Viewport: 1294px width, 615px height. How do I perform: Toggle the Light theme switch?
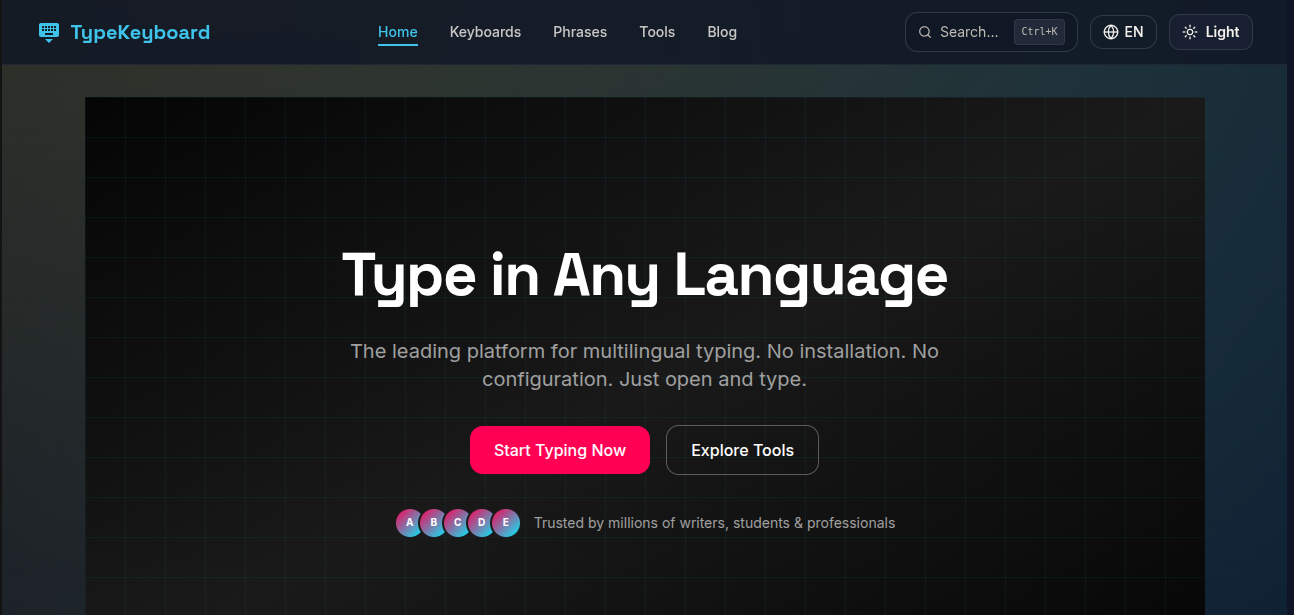[1211, 32]
